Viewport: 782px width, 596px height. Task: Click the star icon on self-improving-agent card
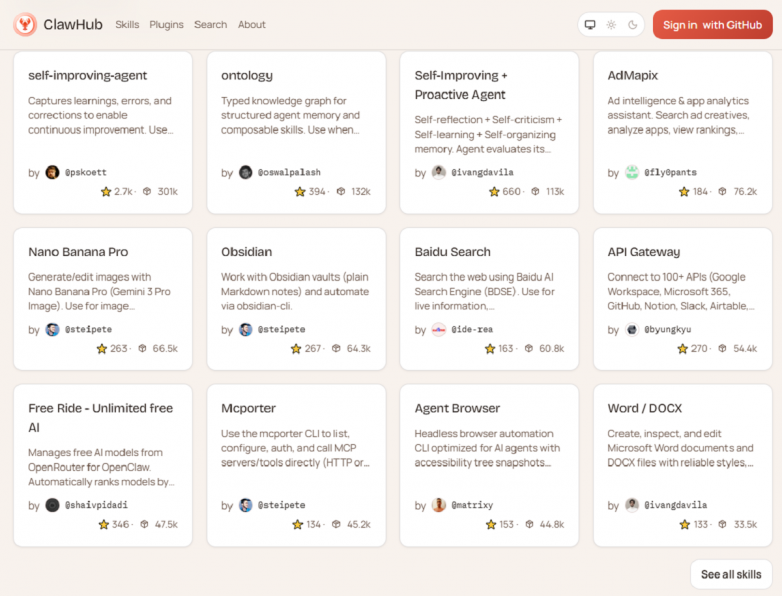coord(106,192)
